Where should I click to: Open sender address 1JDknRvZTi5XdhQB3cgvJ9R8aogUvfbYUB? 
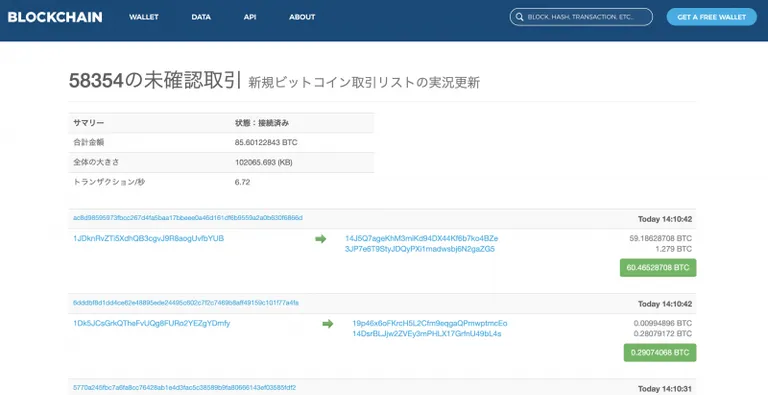pos(148,238)
